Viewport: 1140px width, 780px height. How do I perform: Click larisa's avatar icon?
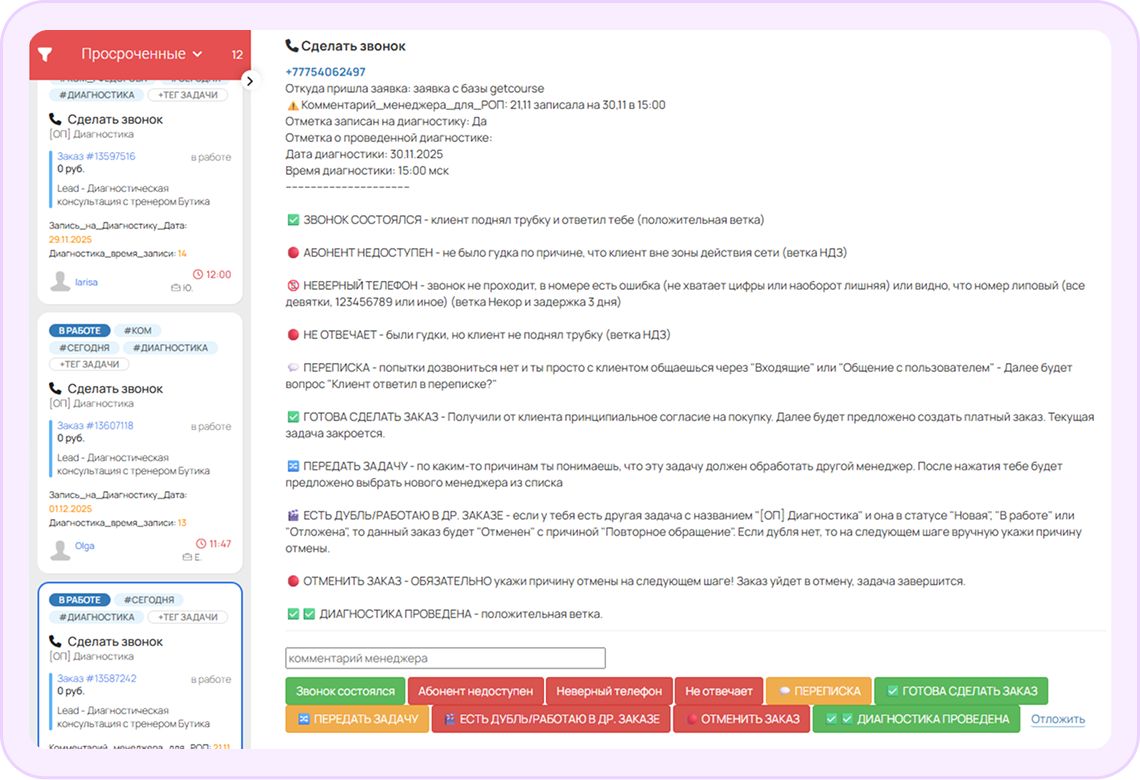[58, 280]
